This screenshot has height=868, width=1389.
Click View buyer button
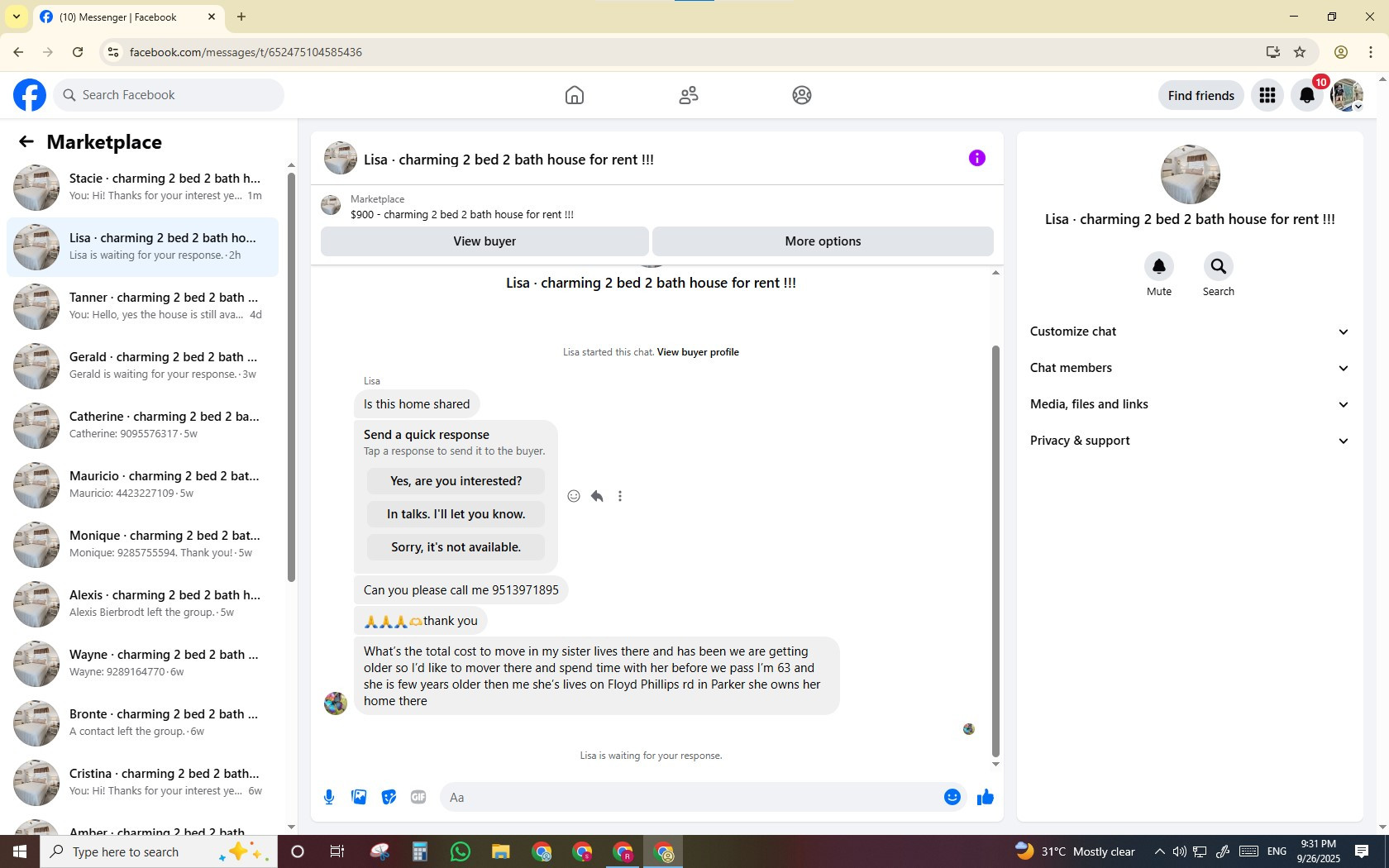click(x=484, y=241)
